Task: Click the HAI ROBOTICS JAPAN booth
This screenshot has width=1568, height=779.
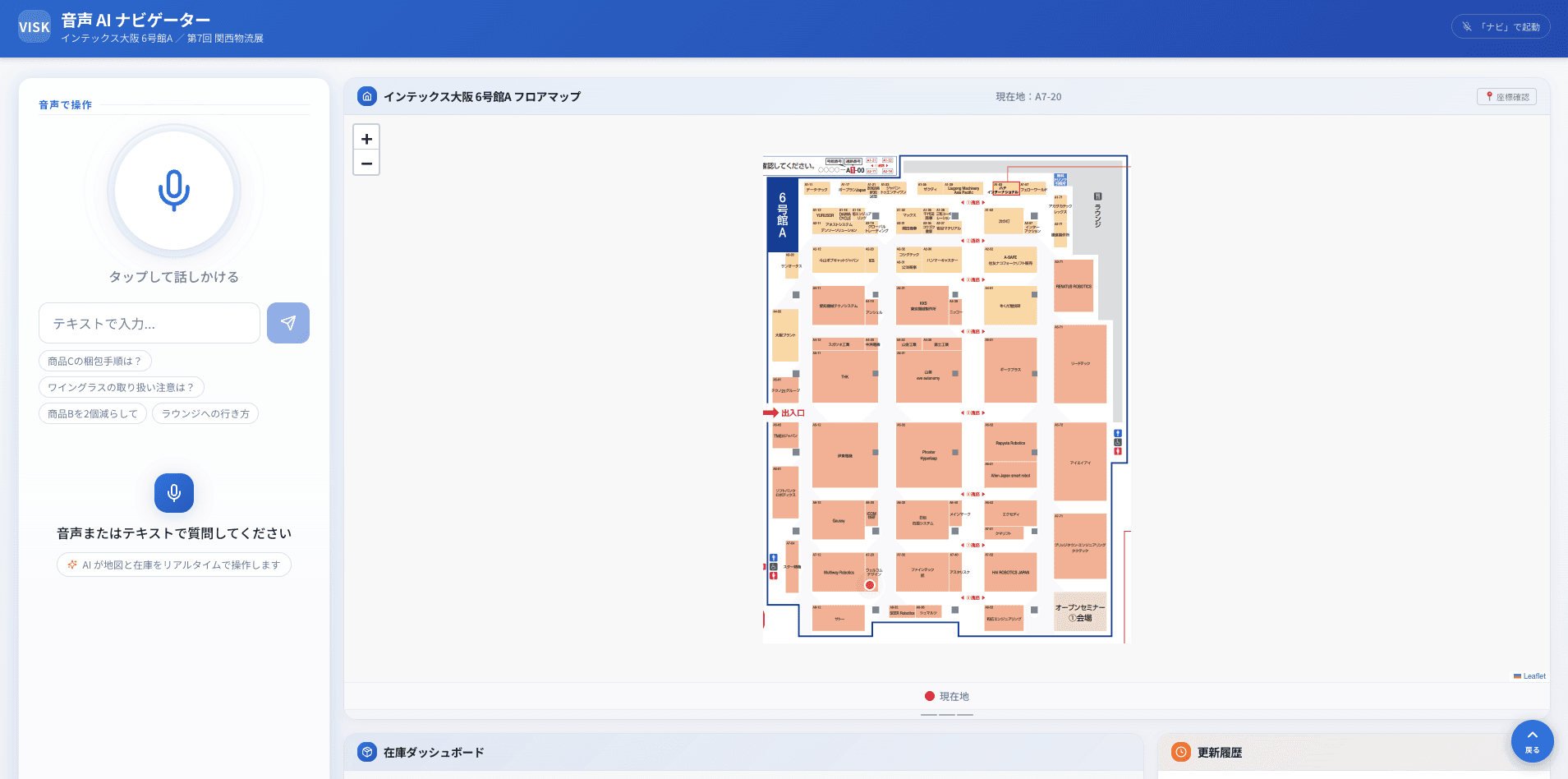Action: (x=1010, y=572)
